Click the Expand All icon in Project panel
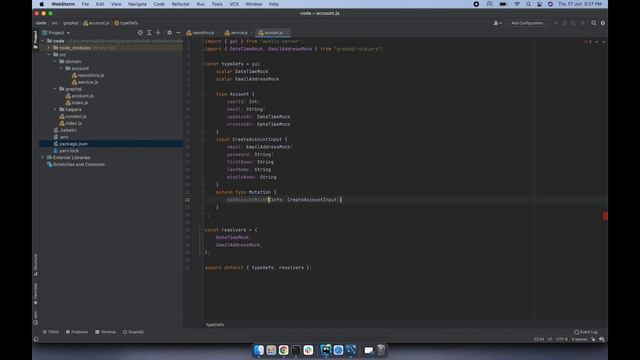 click(149, 33)
